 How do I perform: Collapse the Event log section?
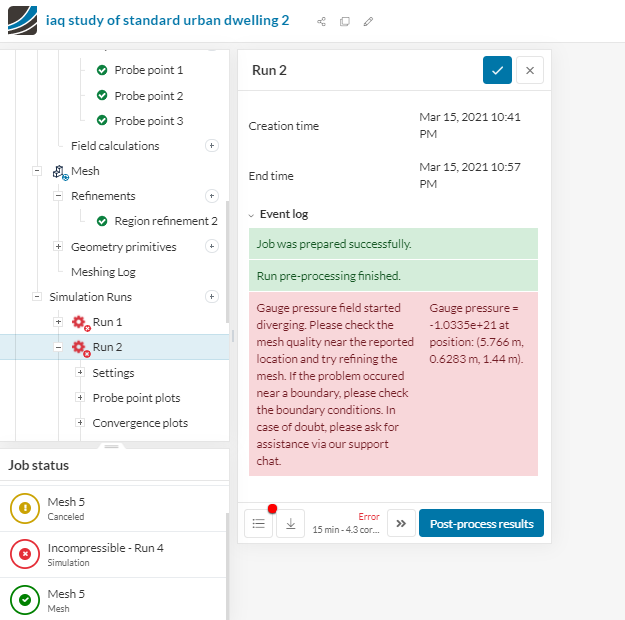[x=252, y=214]
